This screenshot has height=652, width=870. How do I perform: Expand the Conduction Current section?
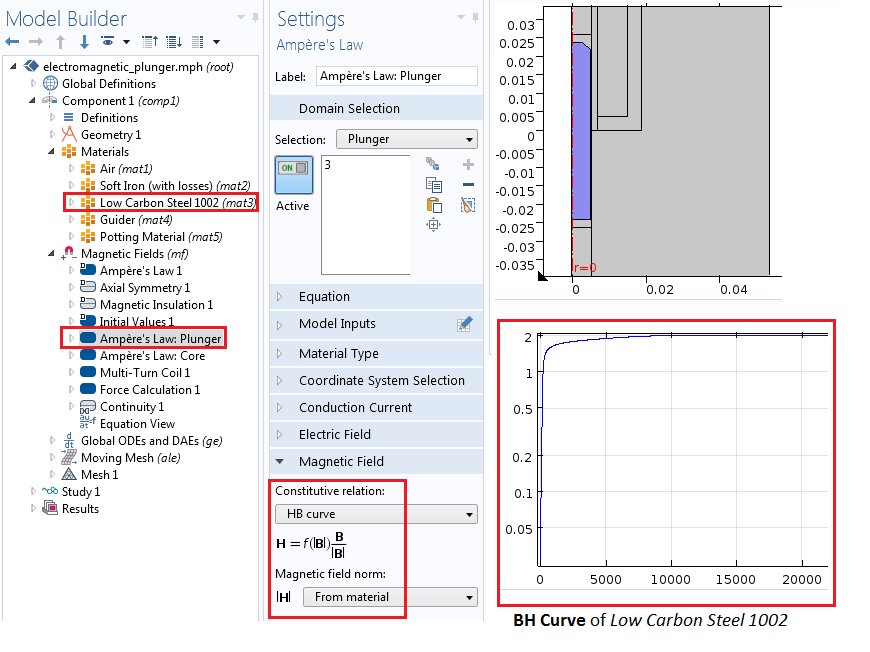[355, 407]
